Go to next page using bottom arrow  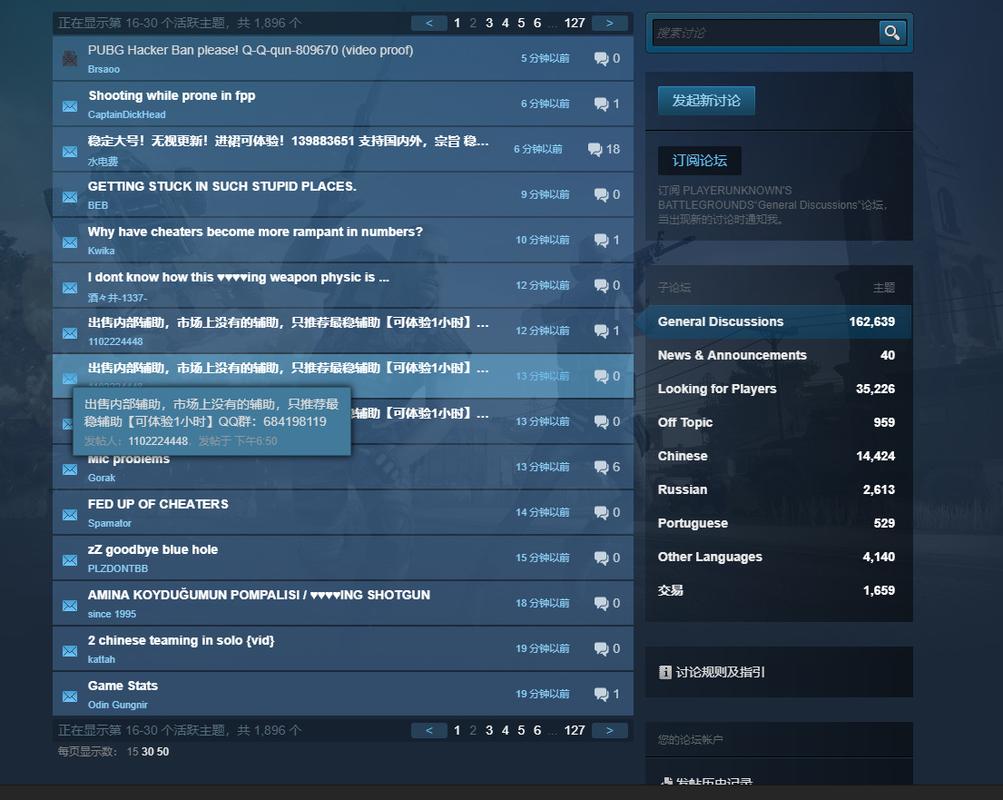point(610,730)
